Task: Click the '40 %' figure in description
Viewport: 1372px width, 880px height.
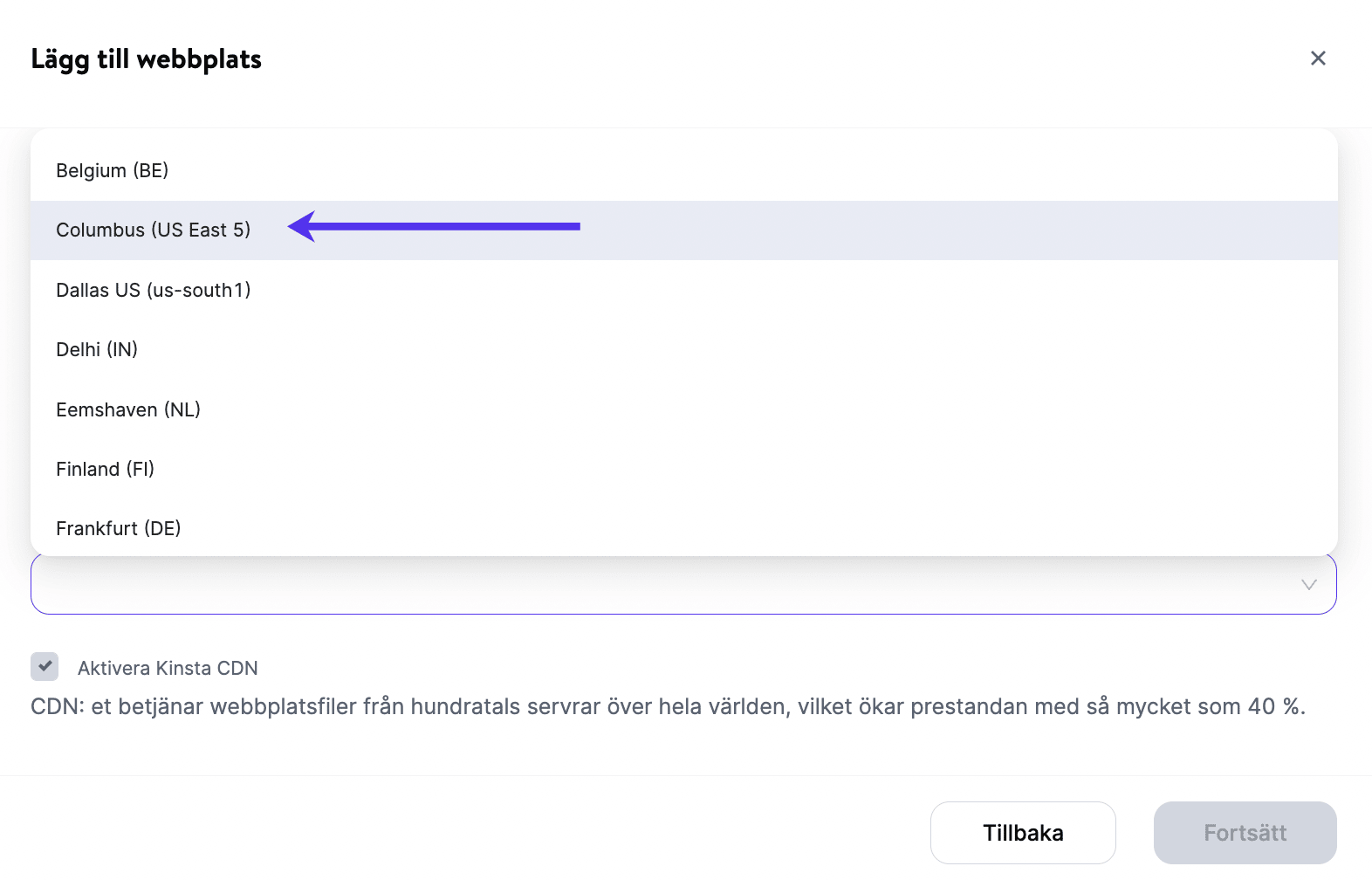Action: 1276,707
